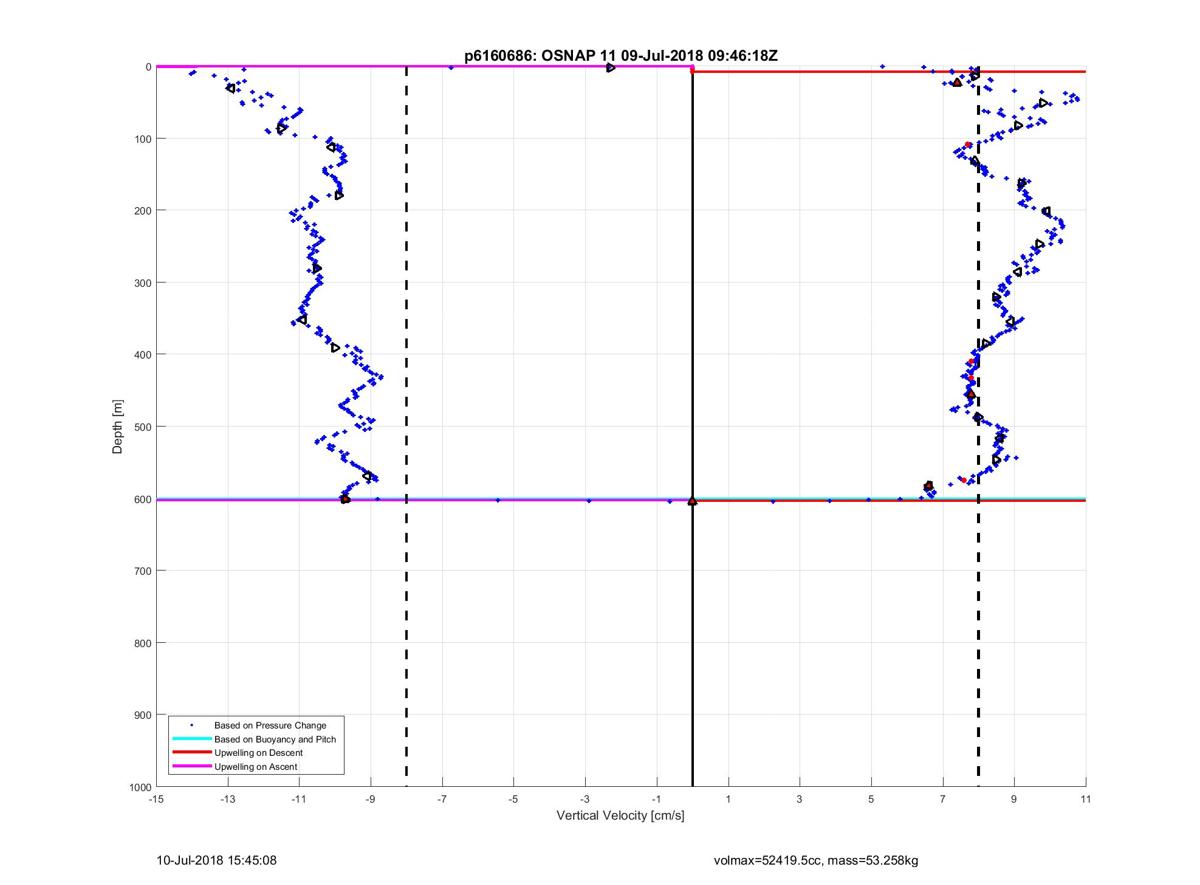Click depth tick label 400

pos(141,355)
